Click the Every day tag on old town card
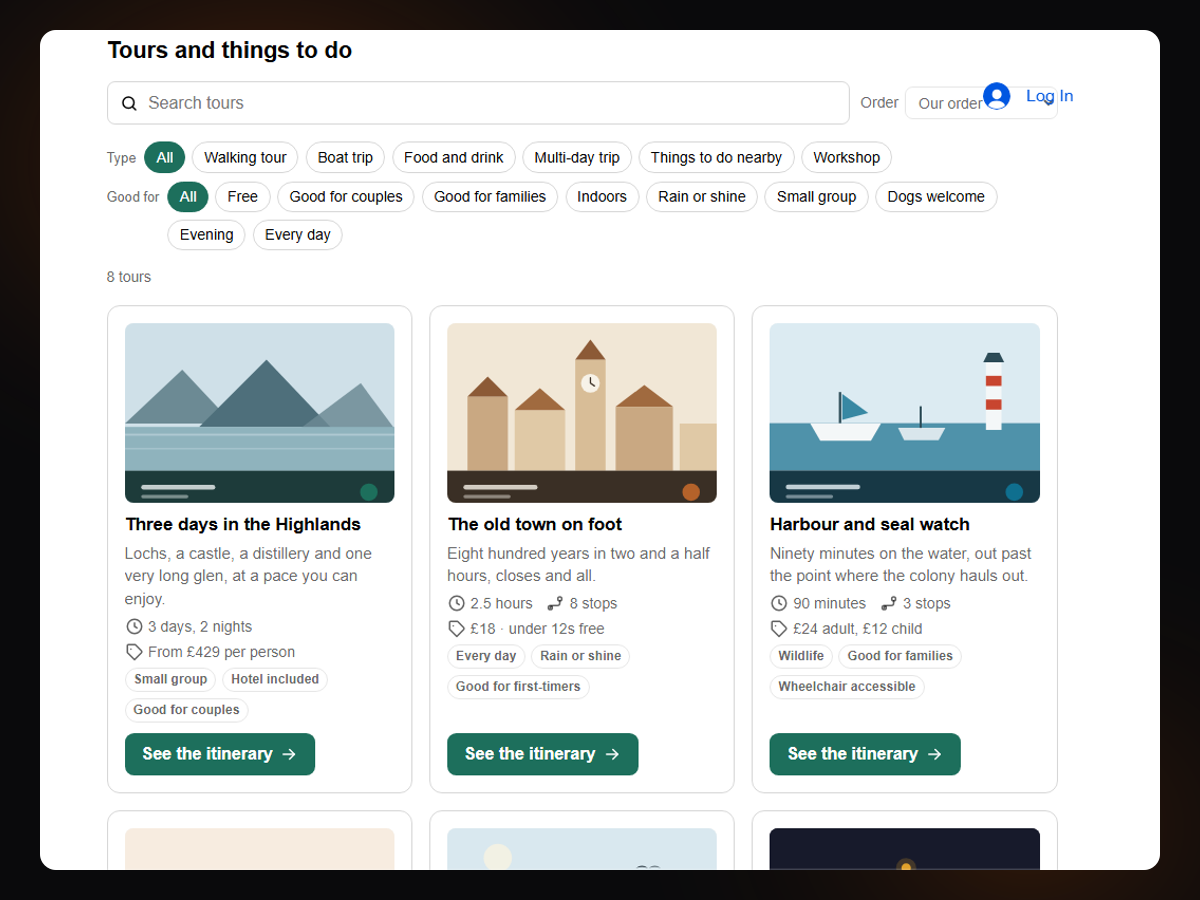The width and height of the screenshot is (1200, 900). pyautogui.click(x=486, y=657)
